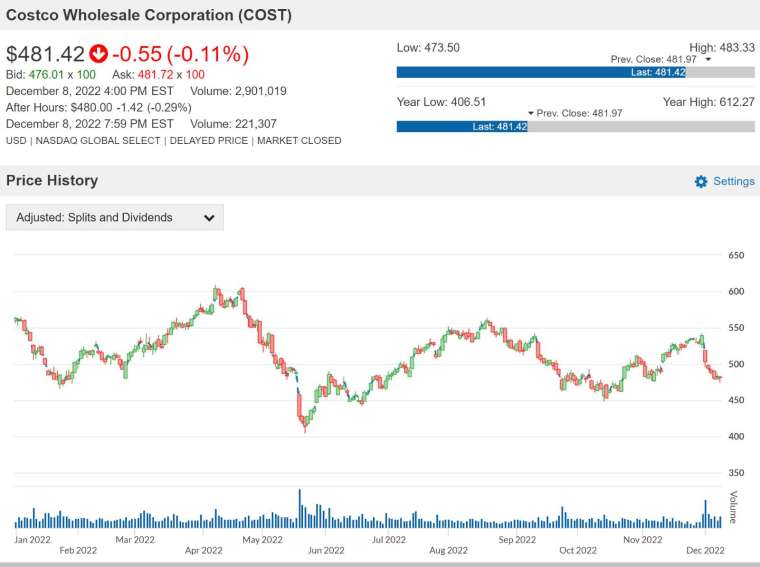Click the rotated Volume axis label
Screen dimensions: 760x567
click(734, 507)
